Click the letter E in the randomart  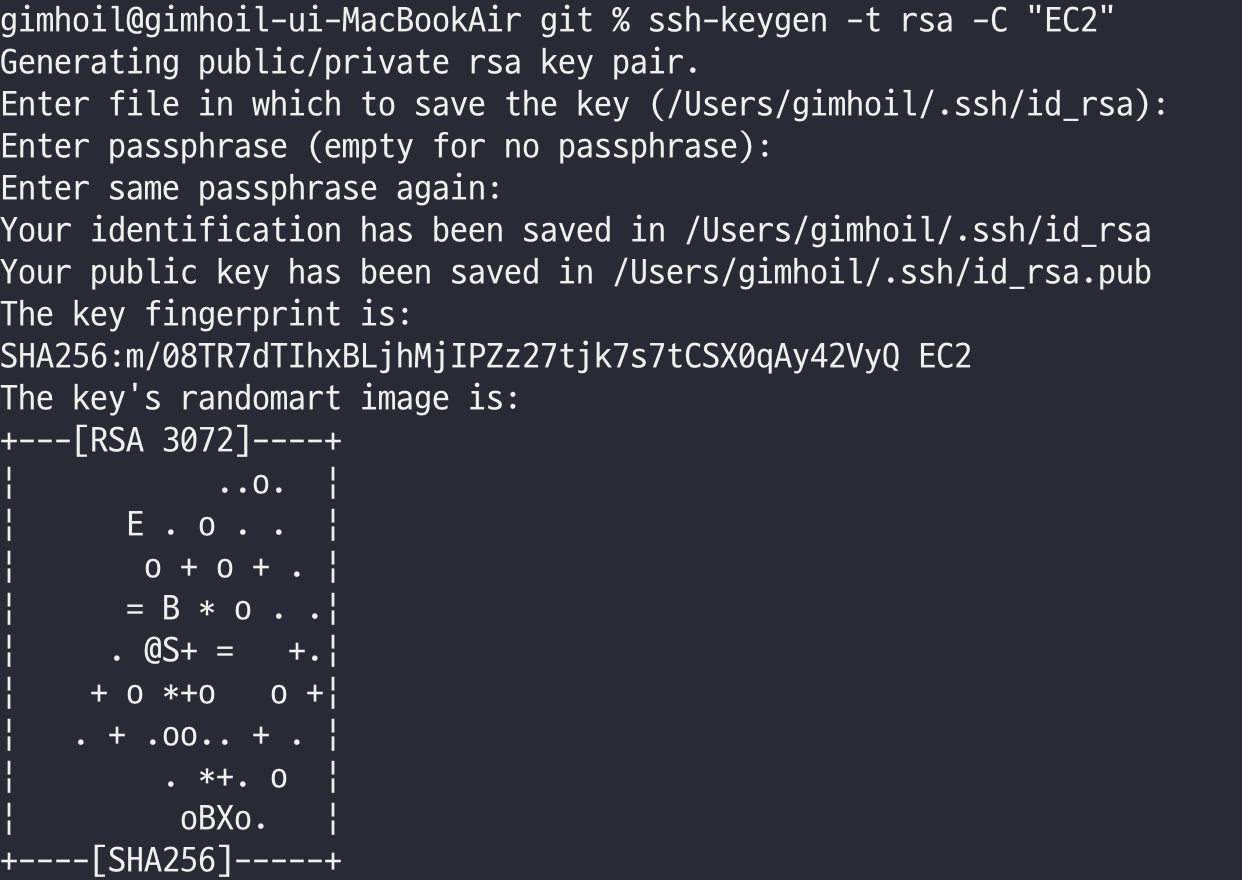(x=136, y=525)
